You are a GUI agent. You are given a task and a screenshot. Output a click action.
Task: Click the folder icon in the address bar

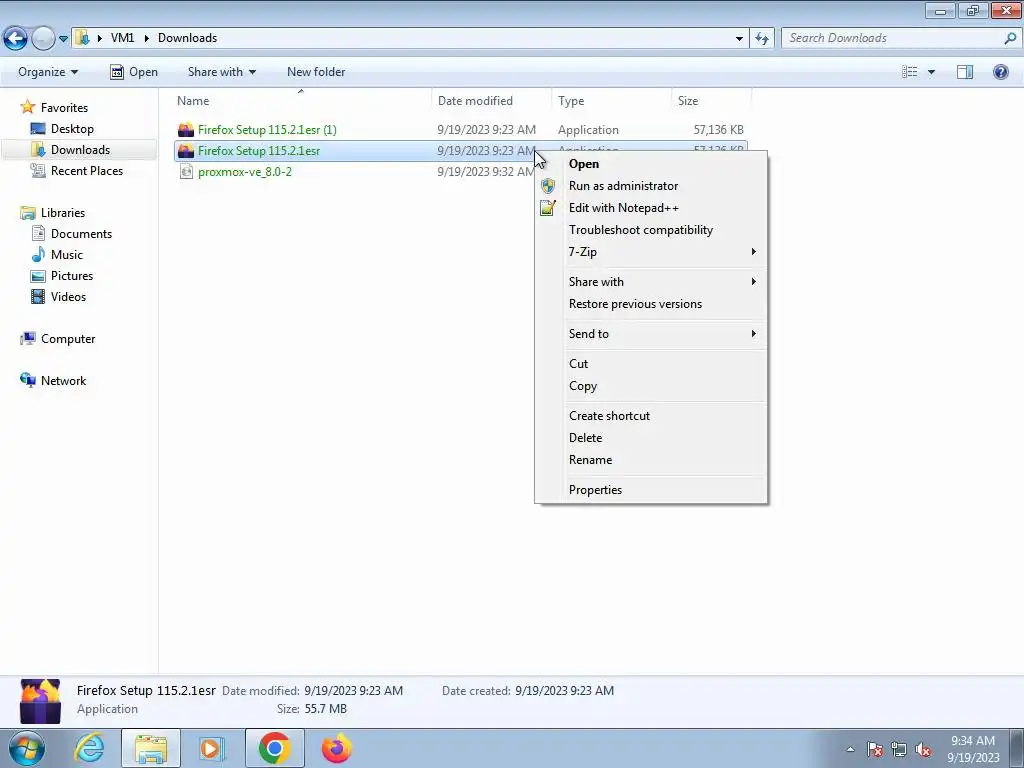(x=82, y=38)
